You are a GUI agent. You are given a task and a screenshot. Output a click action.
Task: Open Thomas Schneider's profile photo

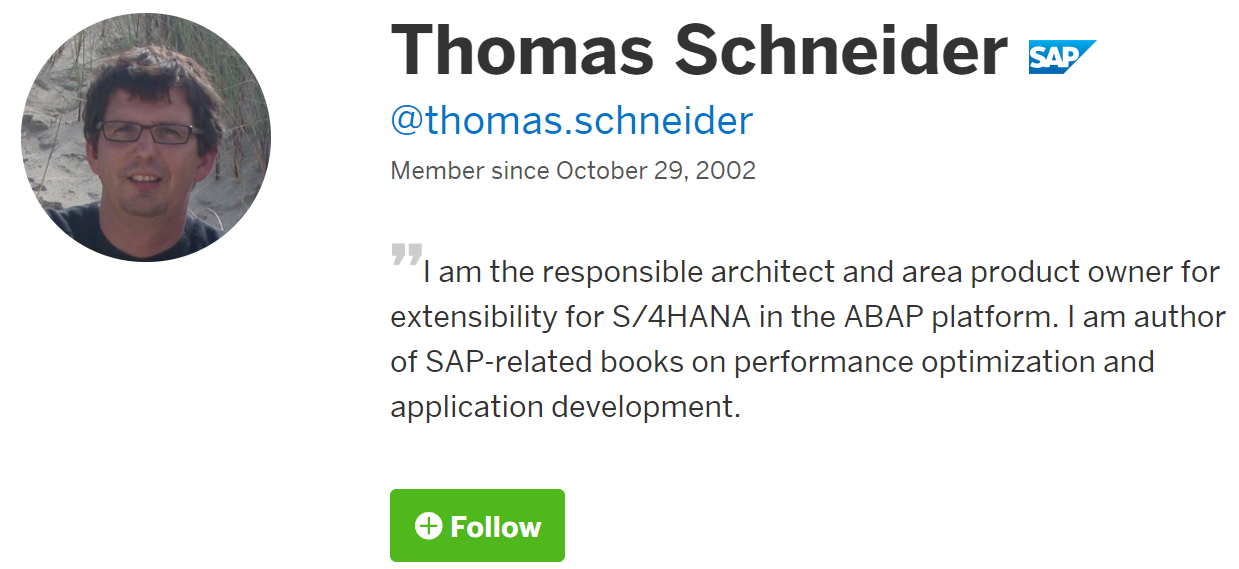pos(146,138)
